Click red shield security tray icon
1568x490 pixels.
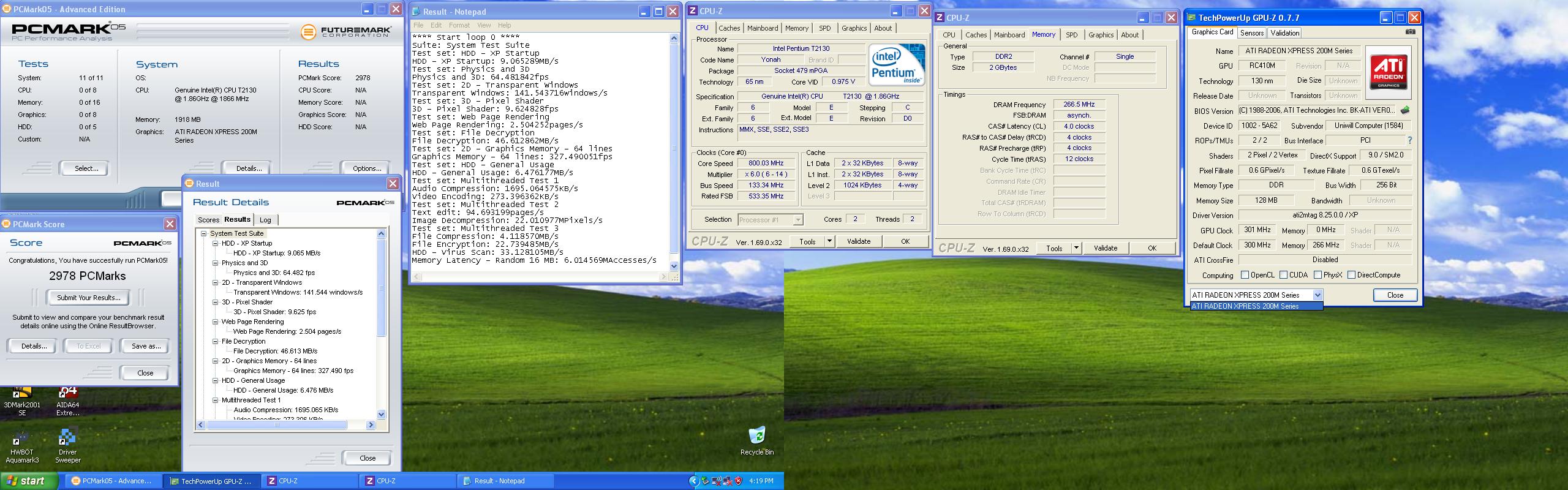738,481
